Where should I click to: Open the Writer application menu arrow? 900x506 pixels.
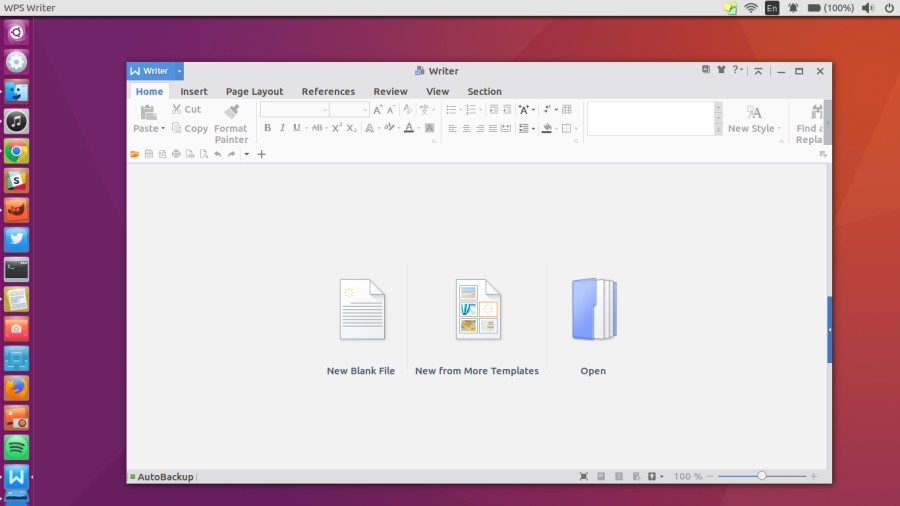(x=179, y=71)
